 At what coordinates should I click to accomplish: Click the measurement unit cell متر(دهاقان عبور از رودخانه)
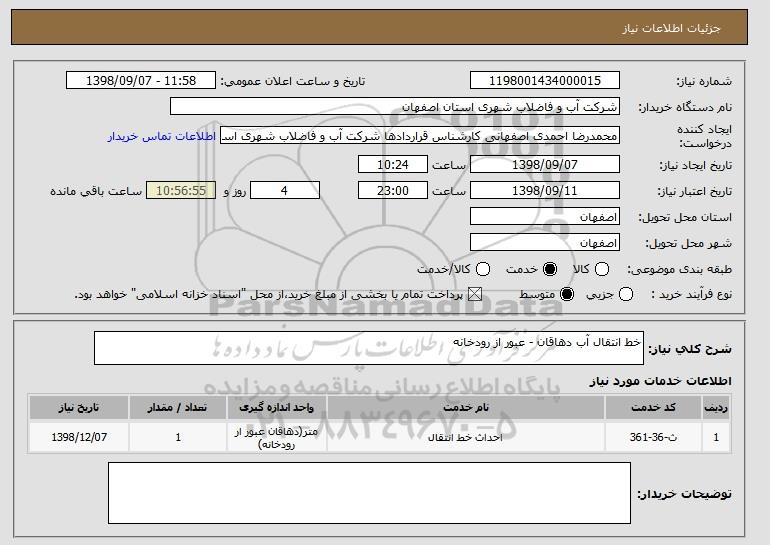click(276, 437)
